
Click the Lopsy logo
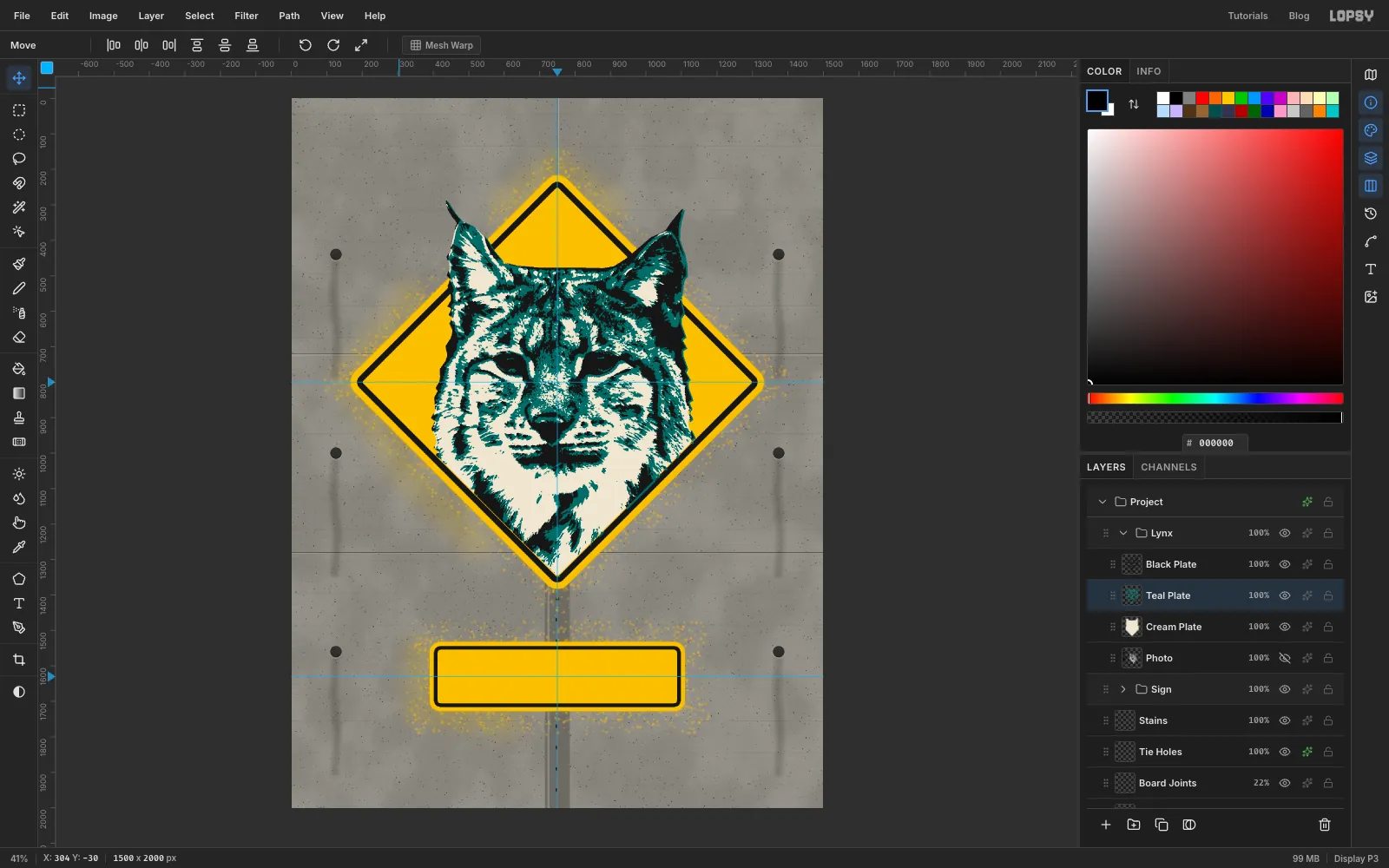1352,16
